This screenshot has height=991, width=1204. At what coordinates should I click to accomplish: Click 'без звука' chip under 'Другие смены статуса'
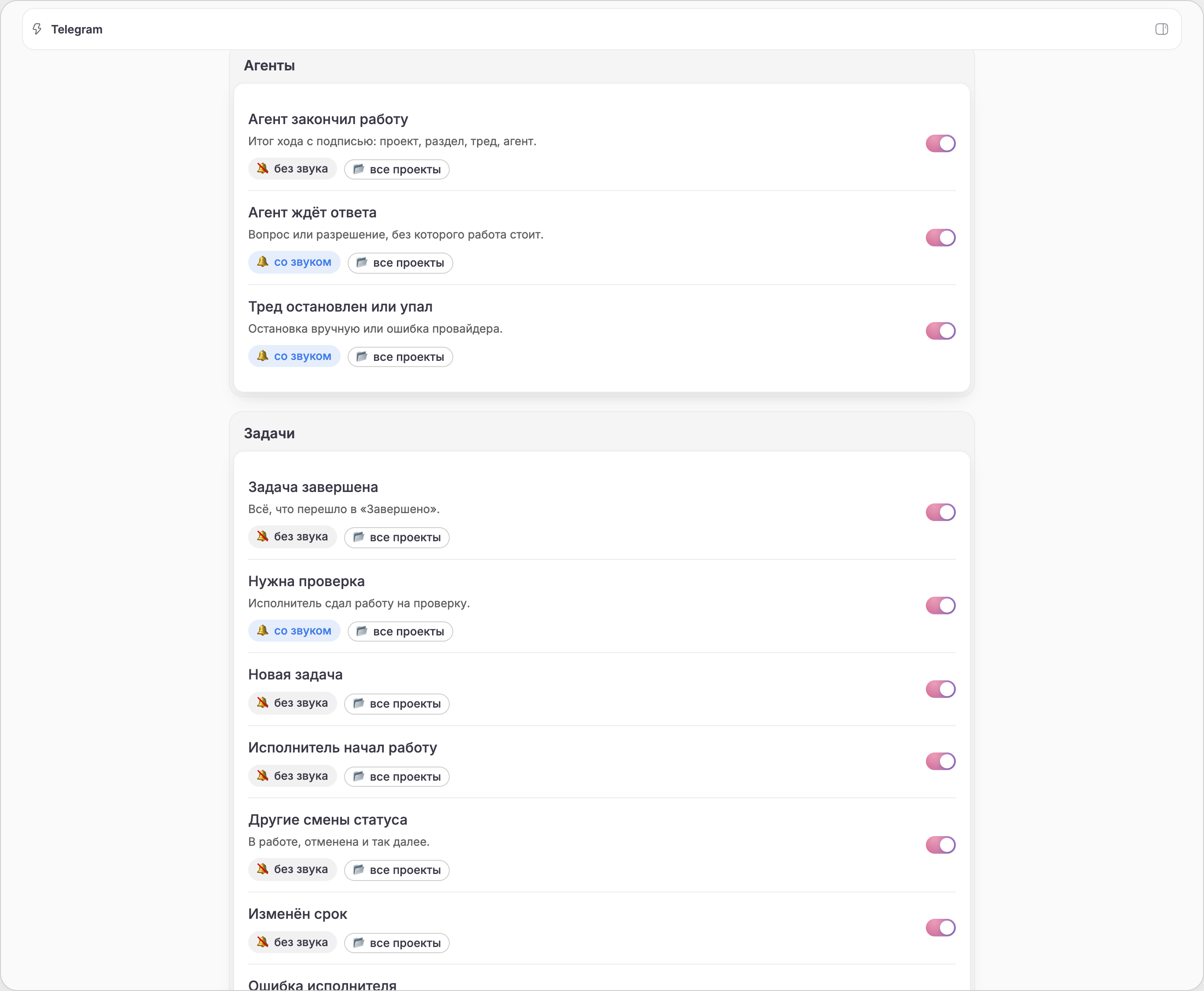pos(292,870)
